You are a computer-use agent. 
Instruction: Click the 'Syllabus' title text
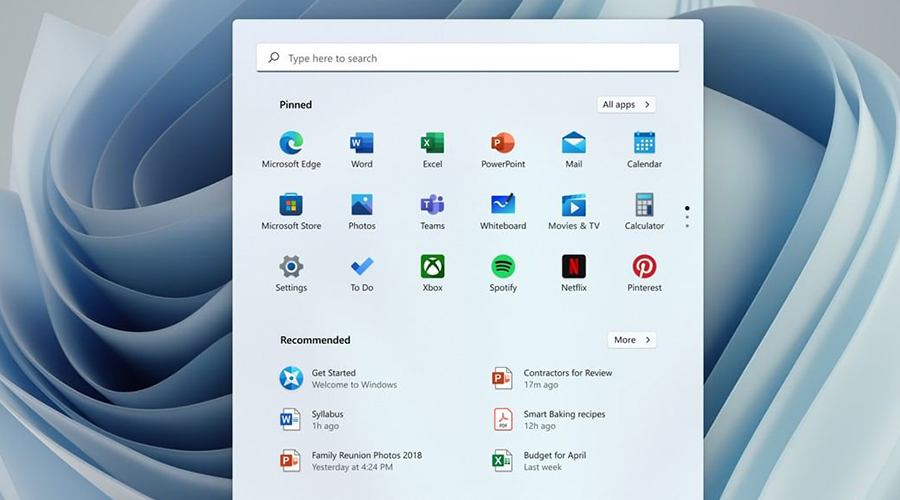point(327,414)
